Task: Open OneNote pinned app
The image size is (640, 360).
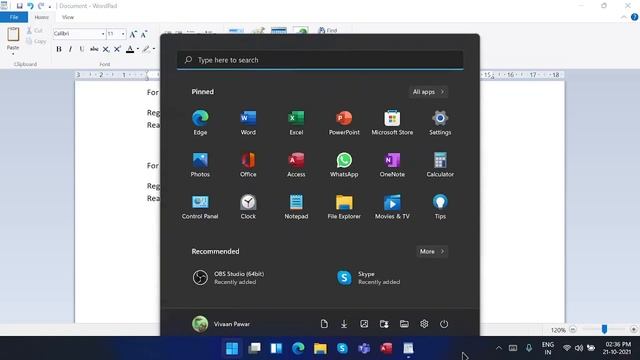Action: 392,164
